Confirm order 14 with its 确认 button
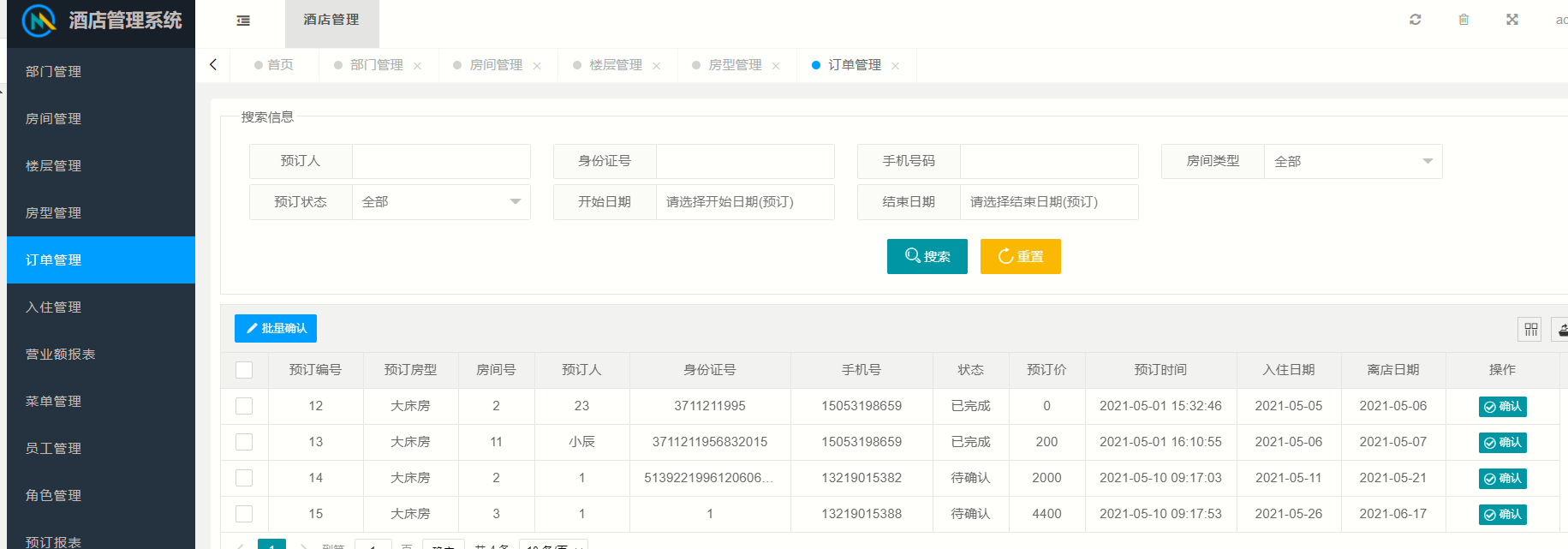This screenshot has width=1568, height=549. [x=1502, y=479]
